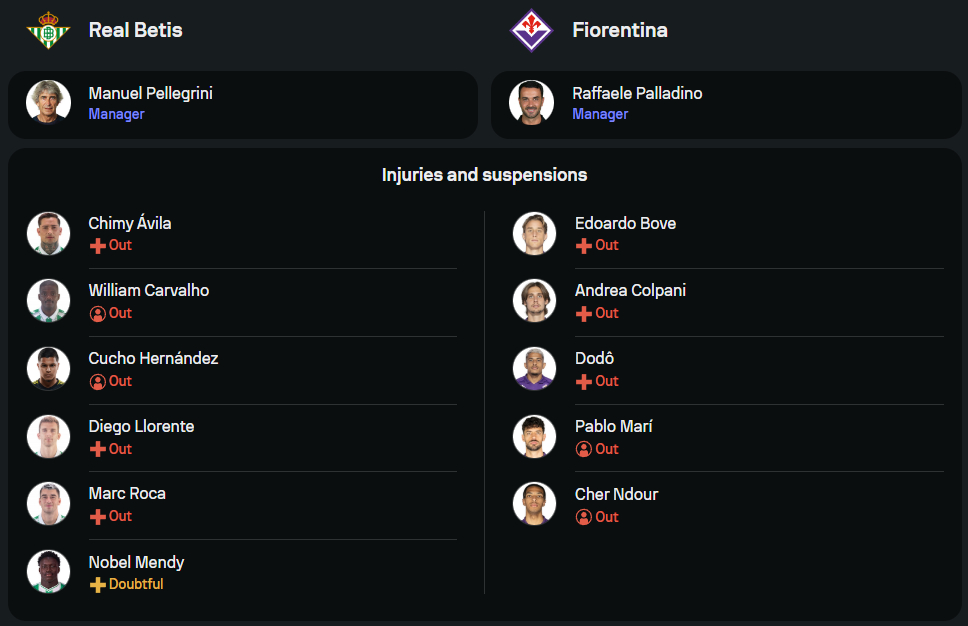The width and height of the screenshot is (968, 626).
Task: Open the Real Betis team name link
Action: coord(135,30)
